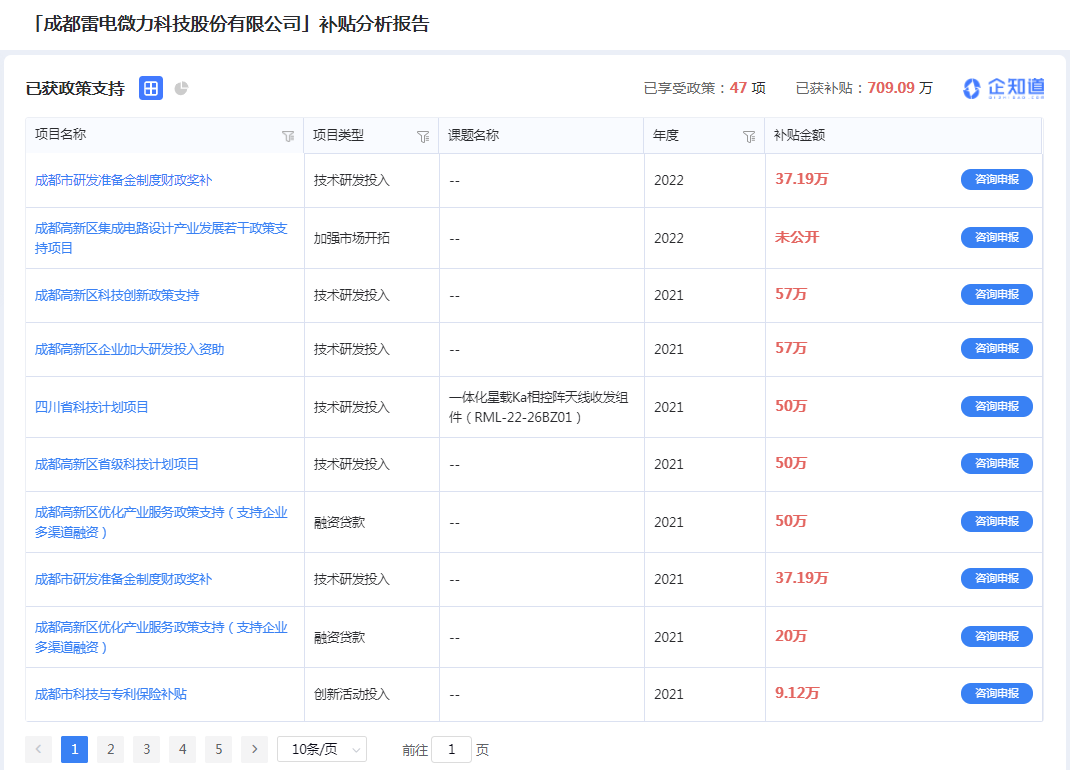
Task: Click the 已享受政策：47 项 summary
Action: point(704,88)
